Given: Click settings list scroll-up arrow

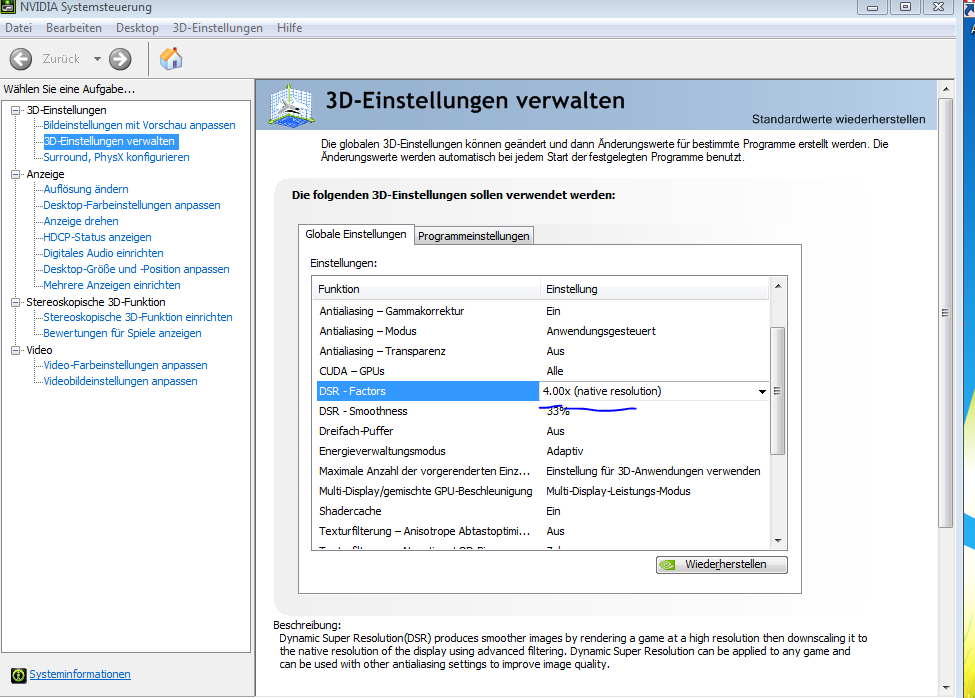Looking at the screenshot, I should click(778, 286).
